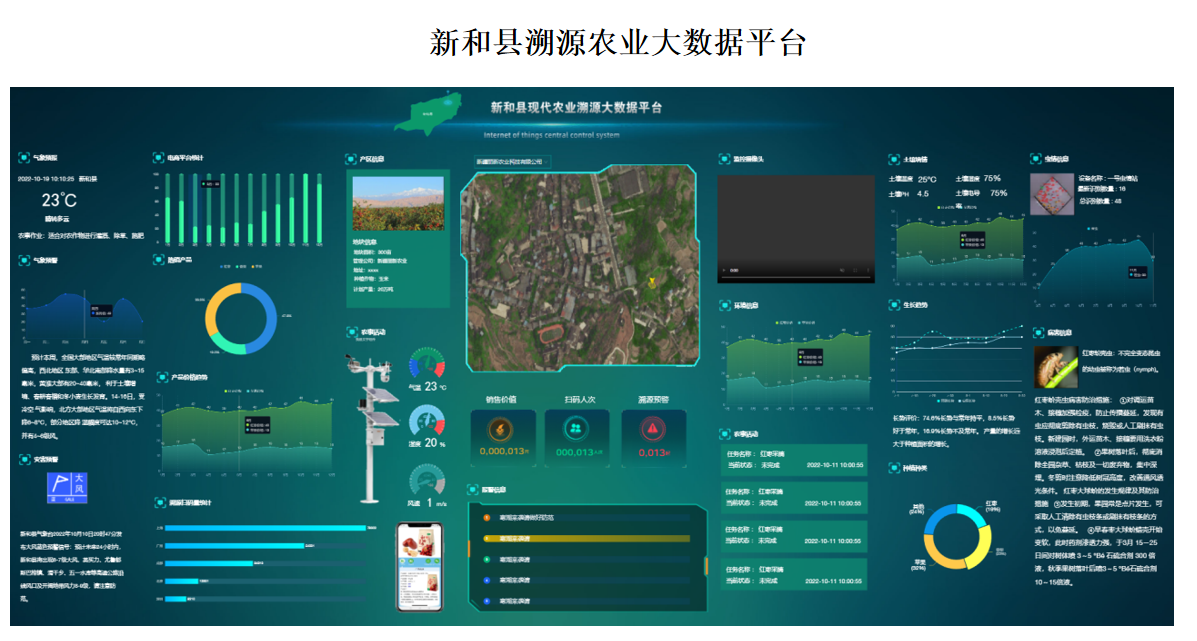This screenshot has width=1197, height=641.
Task: Click the 扫码人次 people icon
Action: click(x=576, y=428)
